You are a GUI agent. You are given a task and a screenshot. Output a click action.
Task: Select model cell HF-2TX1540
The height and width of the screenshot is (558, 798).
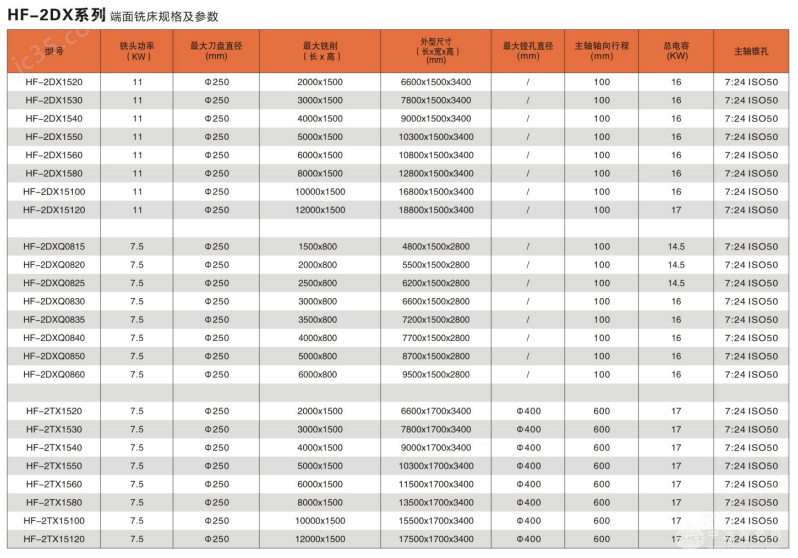click(x=54, y=448)
